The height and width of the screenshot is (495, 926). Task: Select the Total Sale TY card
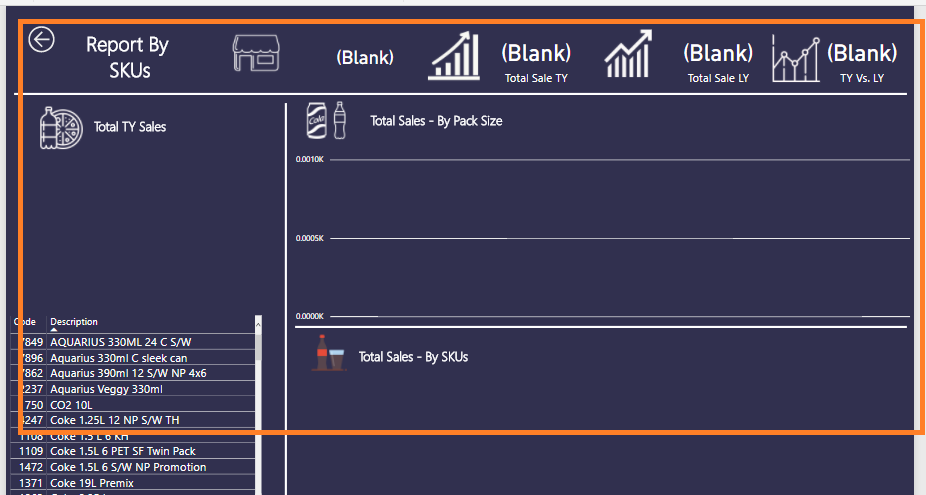coord(536,62)
